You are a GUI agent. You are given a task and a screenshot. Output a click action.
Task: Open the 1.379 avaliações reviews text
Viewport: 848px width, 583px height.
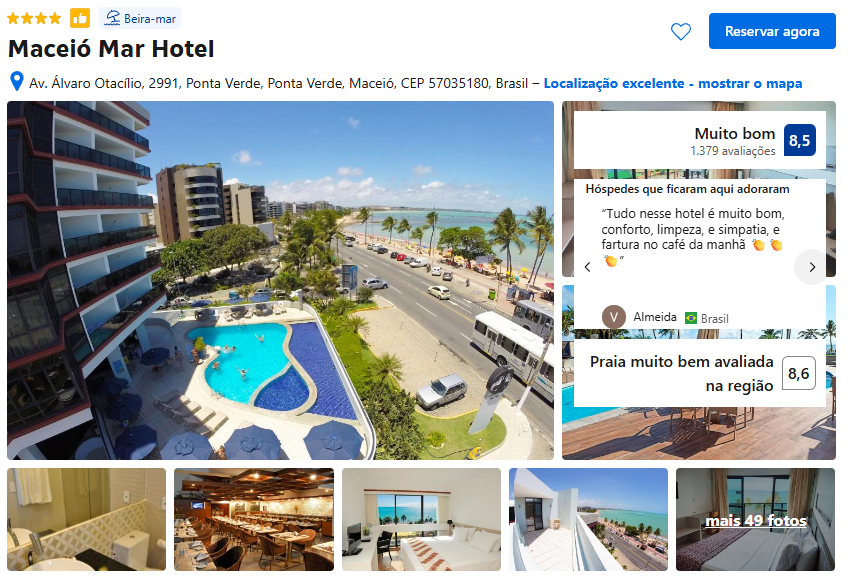pyautogui.click(x=732, y=151)
